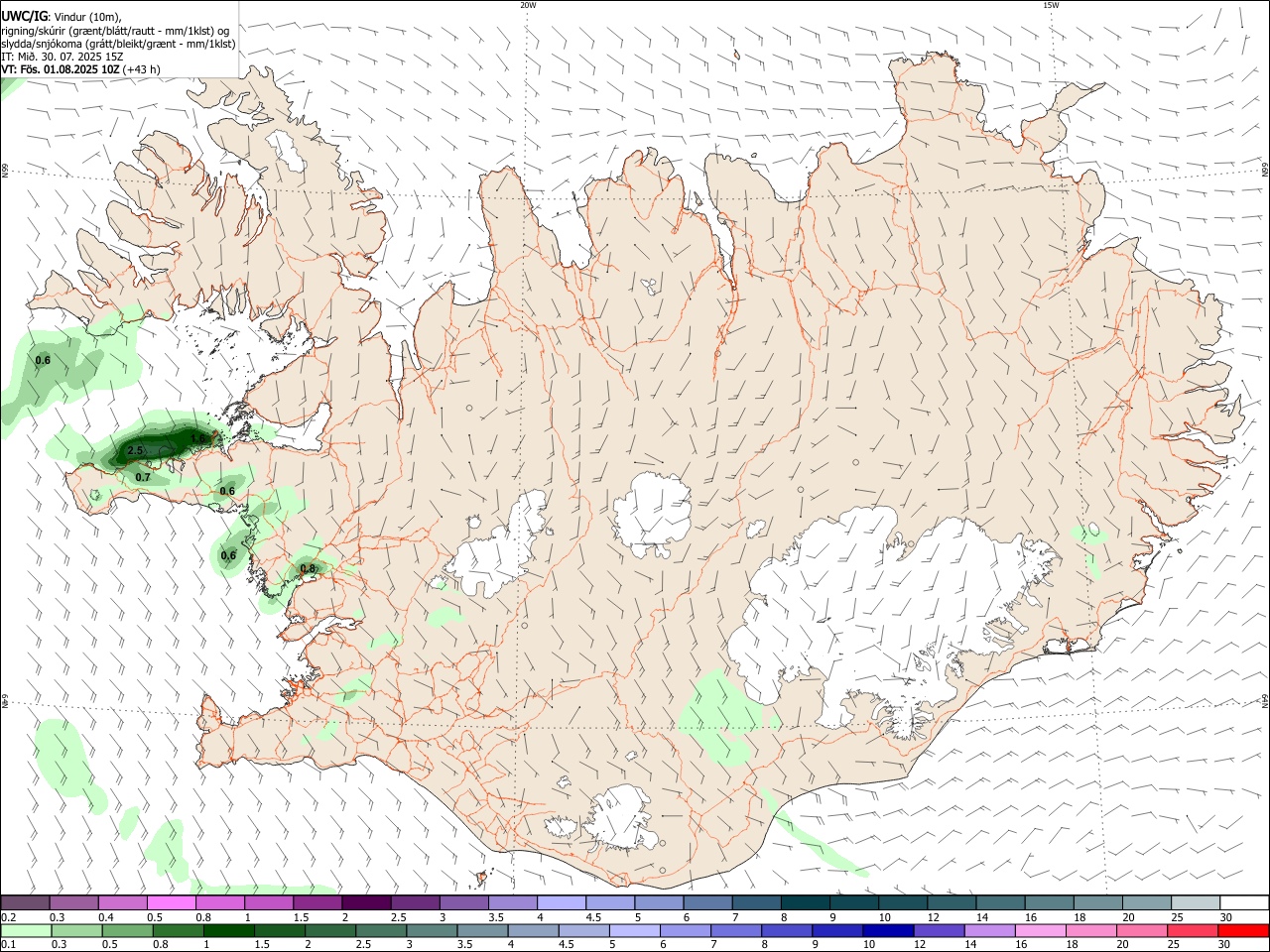Screen dimensions: 1270x952
Task: Click the '(+43 h)' forecast offset text
Action: click(x=143, y=69)
